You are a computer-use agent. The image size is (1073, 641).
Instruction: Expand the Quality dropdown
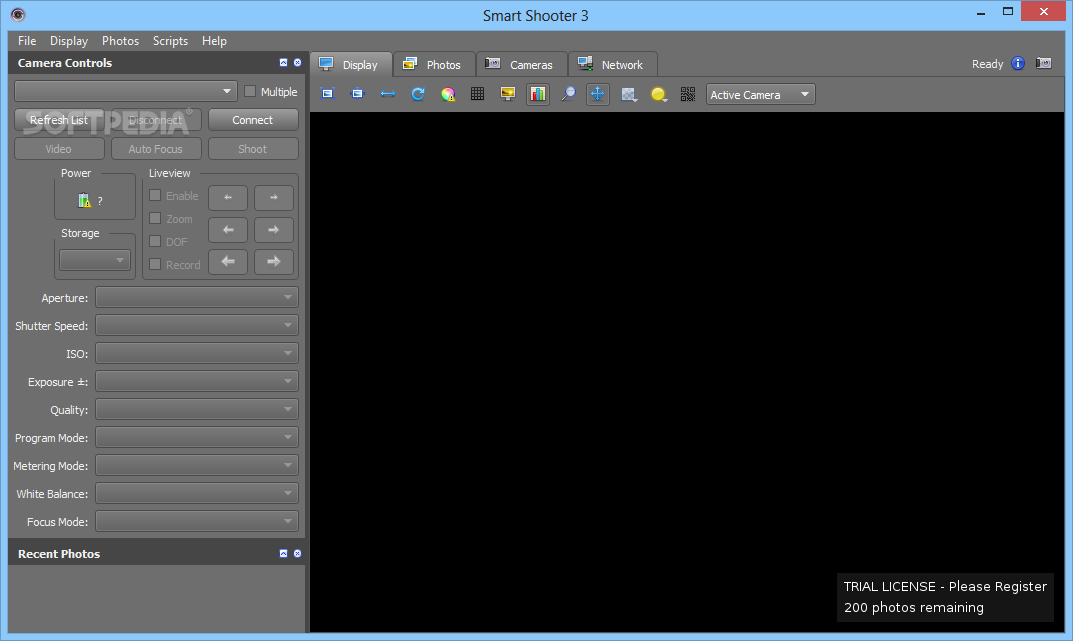(x=197, y=410)
